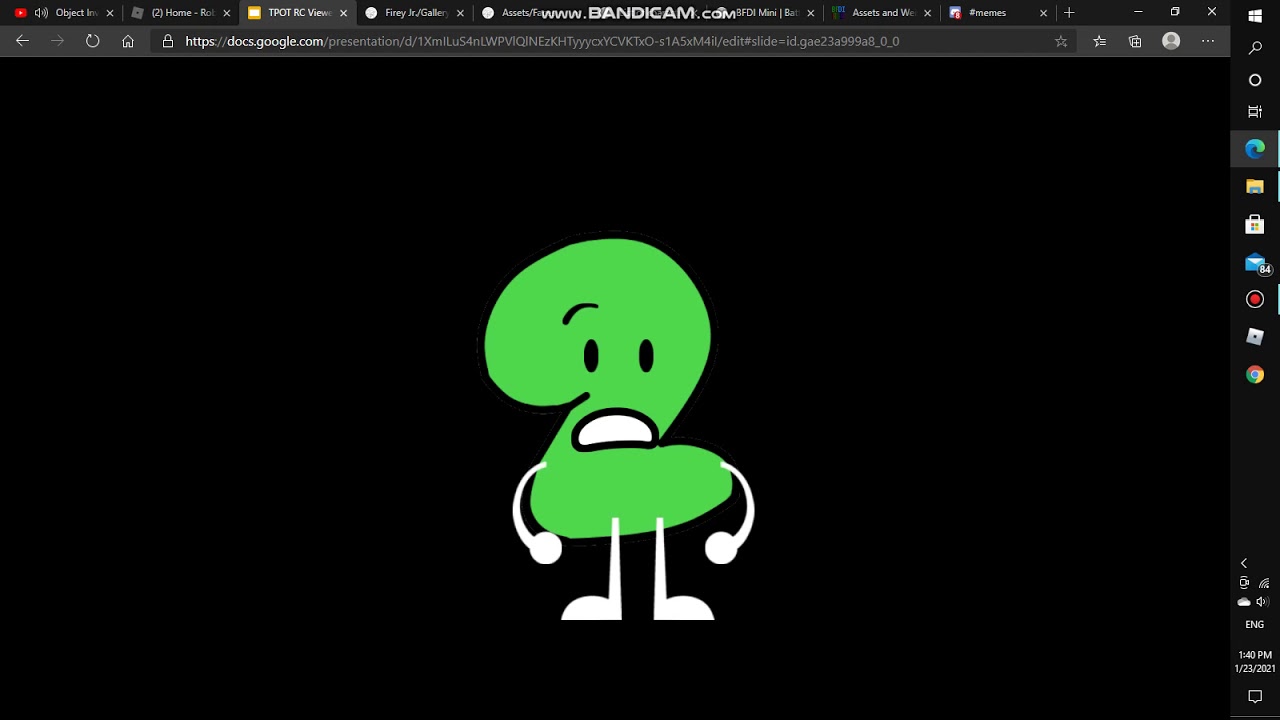
Task: Close the TPOT RC Viewer tab
Action: [x=344, y=13]
